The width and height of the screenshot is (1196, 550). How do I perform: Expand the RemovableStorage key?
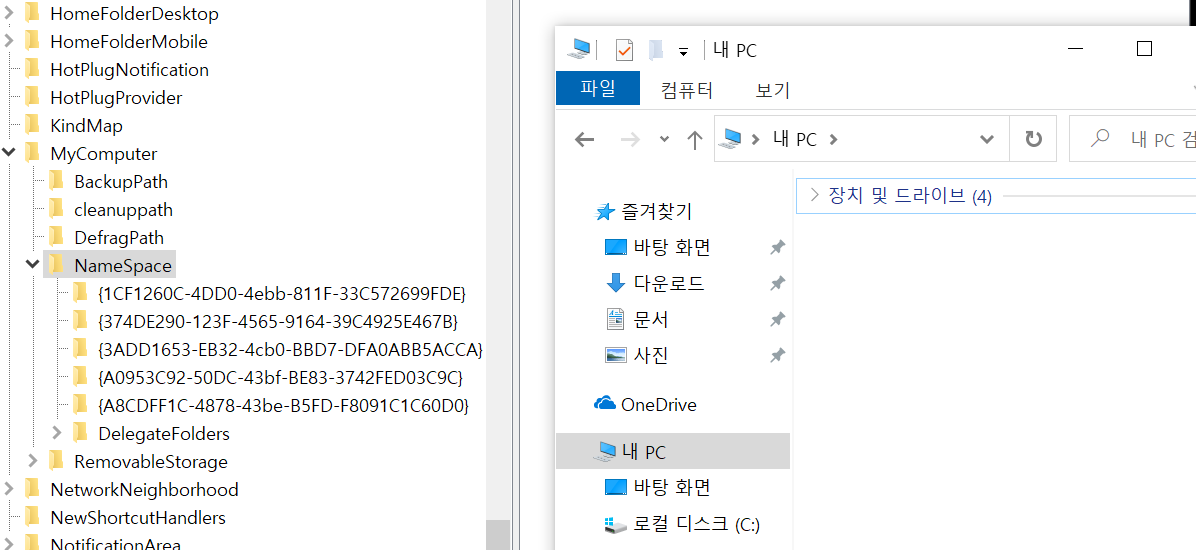[32, 462]
